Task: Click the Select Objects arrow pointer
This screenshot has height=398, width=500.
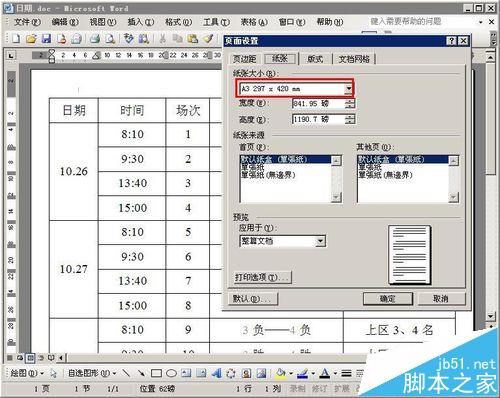Action: [53, 373]
